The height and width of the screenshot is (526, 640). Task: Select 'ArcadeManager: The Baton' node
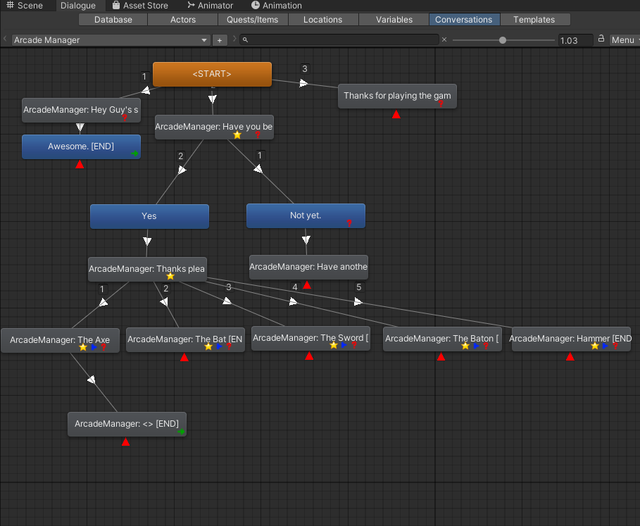click(x=442, y=339)
